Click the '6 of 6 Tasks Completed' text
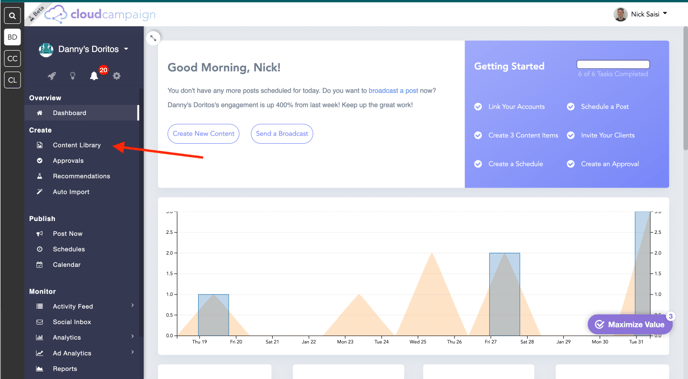The height and width of the screenshot is (379, 688). coord(613,74)
